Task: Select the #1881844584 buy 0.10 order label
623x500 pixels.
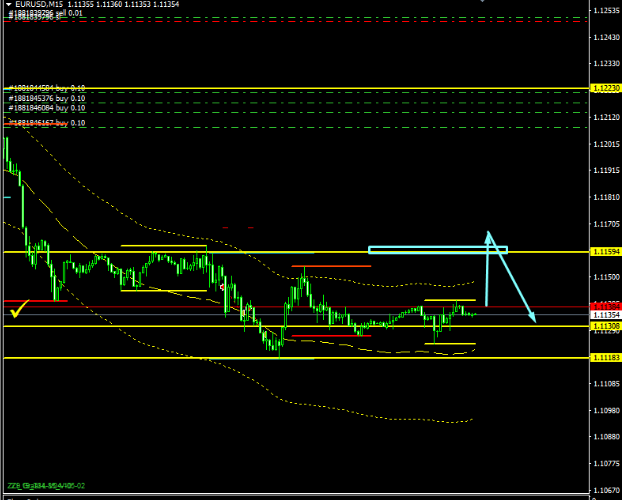Action: pyautogui.click(x=47, y=88)
